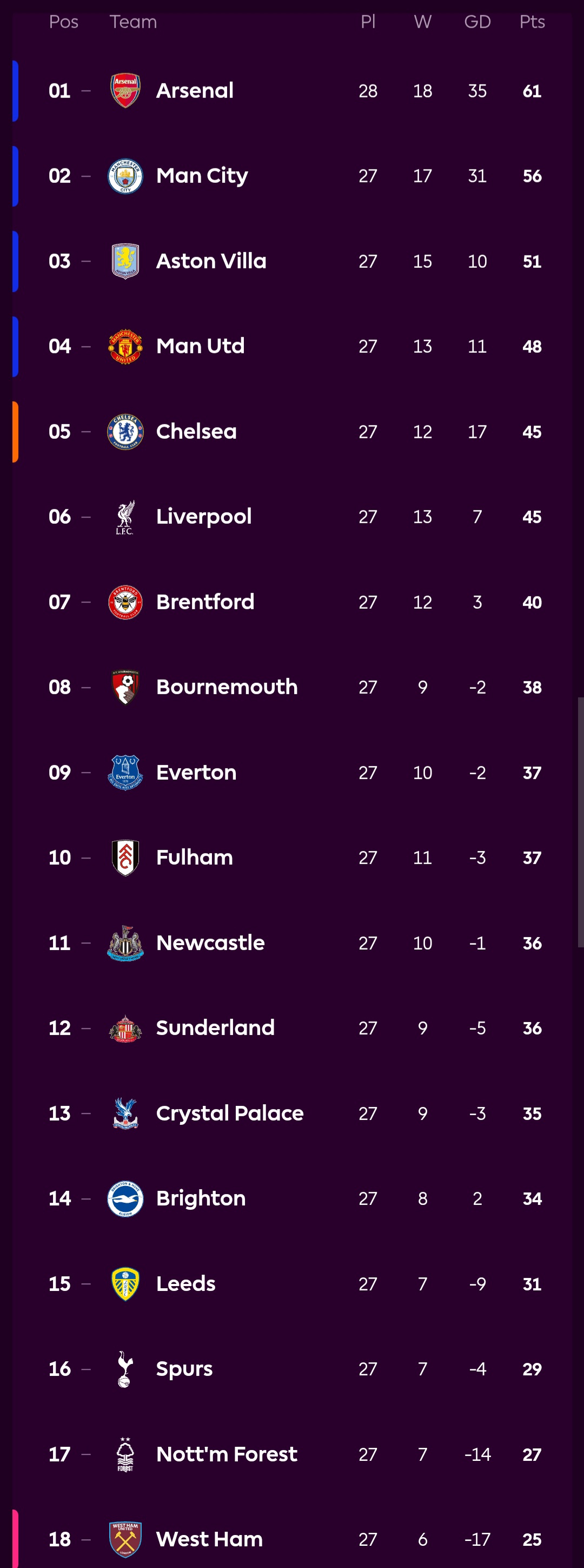Tap the Spurs cockerel crest
Image resolution: width=584 pixels, height=1568 pixels.
(125, 1369)
